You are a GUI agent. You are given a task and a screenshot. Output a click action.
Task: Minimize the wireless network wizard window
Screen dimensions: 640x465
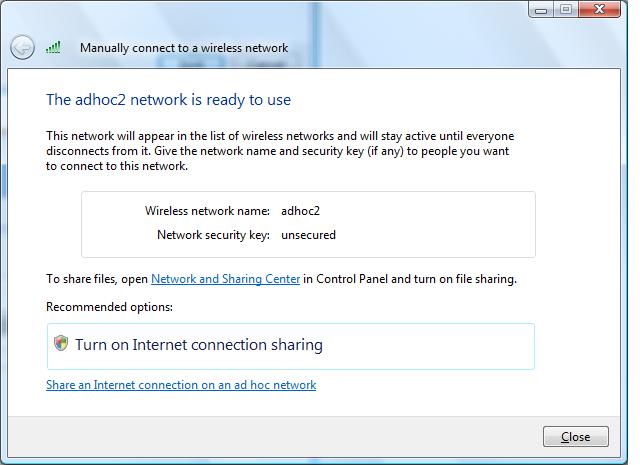pos(541,10)
